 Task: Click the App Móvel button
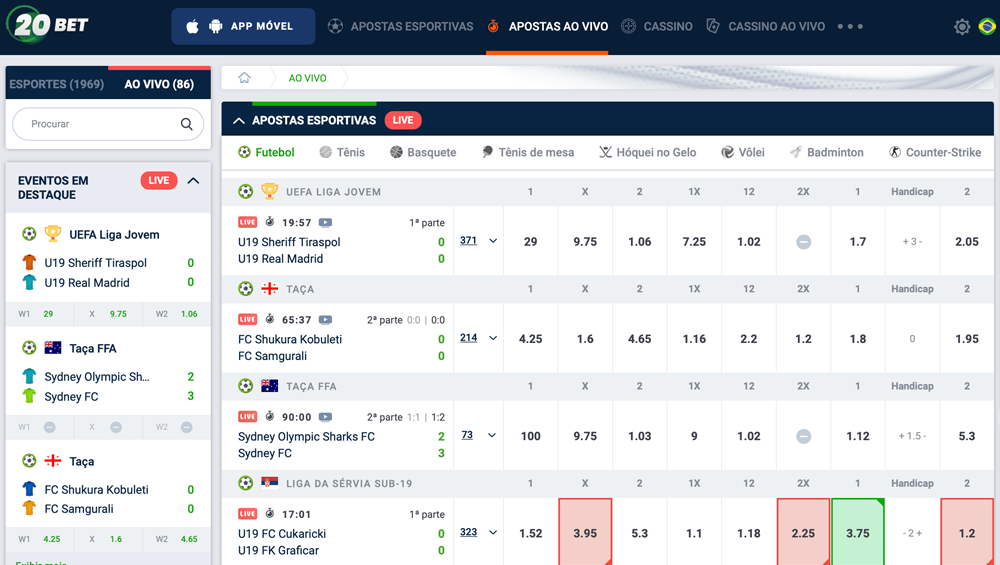[243, 26]
